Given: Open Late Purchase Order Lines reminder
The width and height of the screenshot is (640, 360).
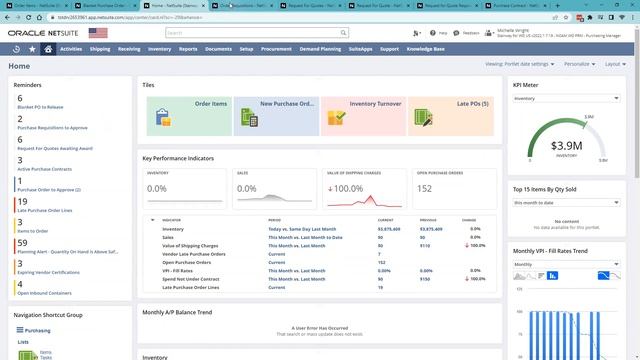Looking at the screenshot, I should (x=44, y=211).
